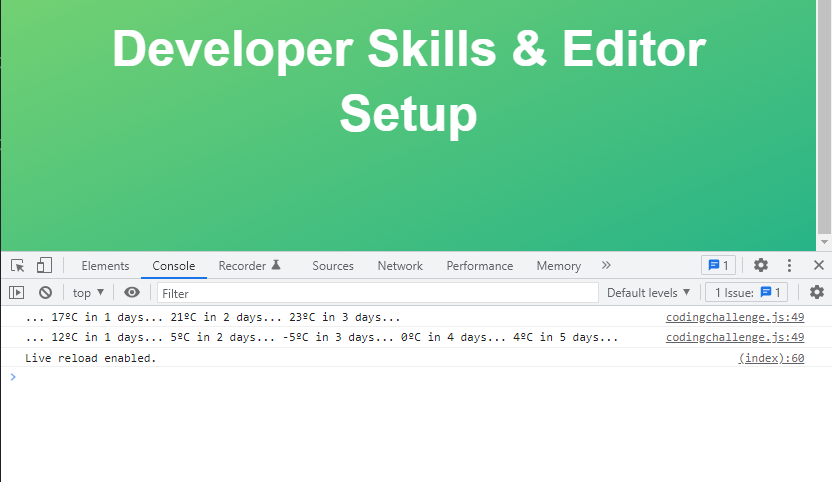This screenshot has height=482, width=832.
Task: Open console settings gear icon
Action: click(817, 292)
